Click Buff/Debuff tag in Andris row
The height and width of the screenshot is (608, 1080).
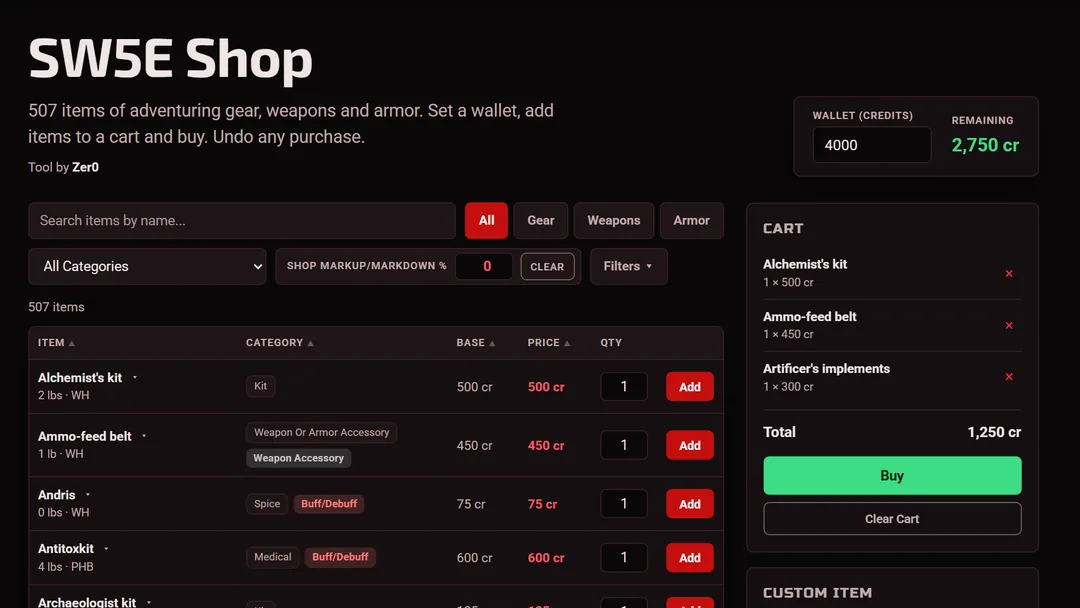pos(329,504)
